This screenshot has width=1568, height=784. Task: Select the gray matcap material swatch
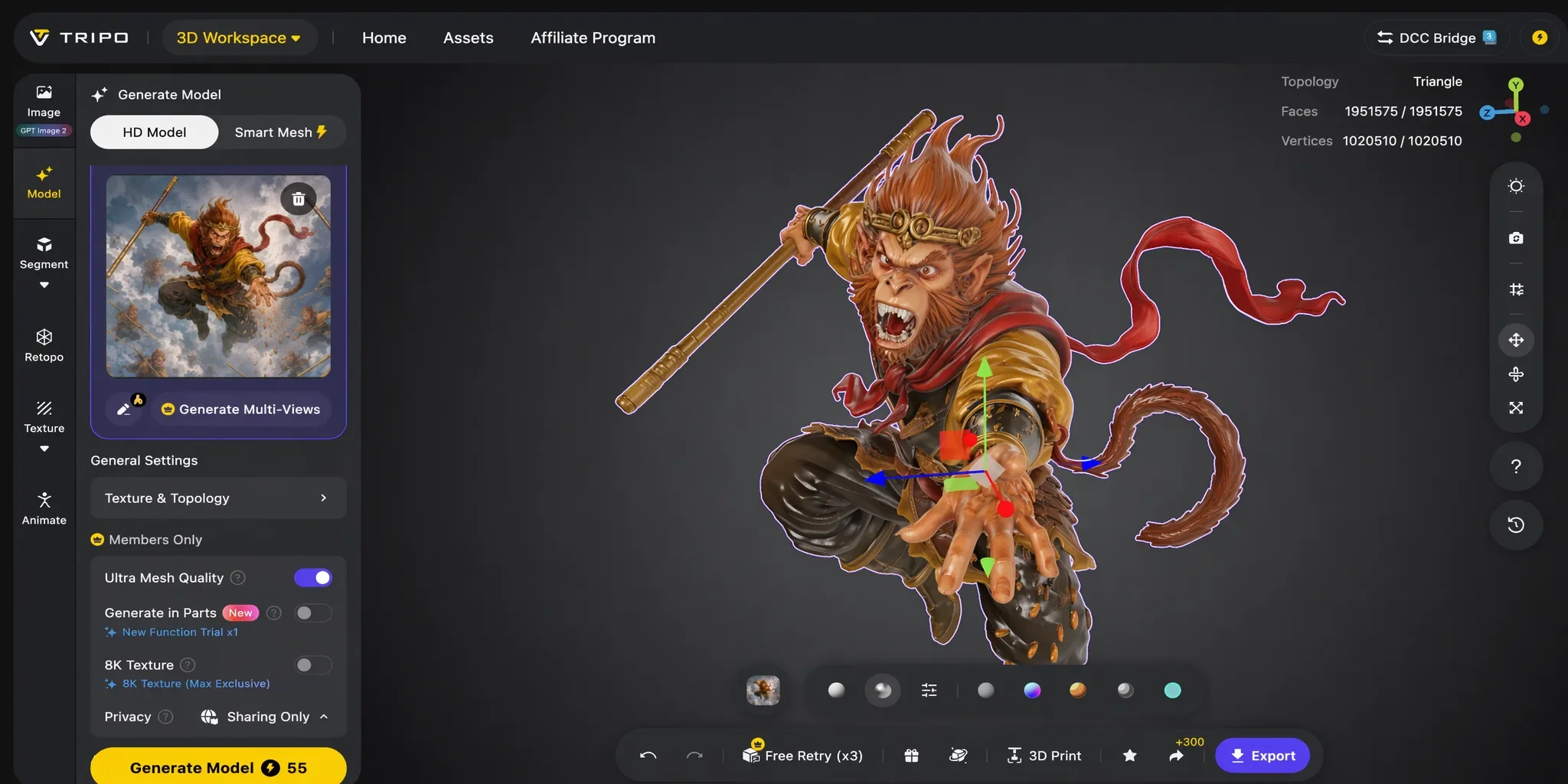(986, 691)
